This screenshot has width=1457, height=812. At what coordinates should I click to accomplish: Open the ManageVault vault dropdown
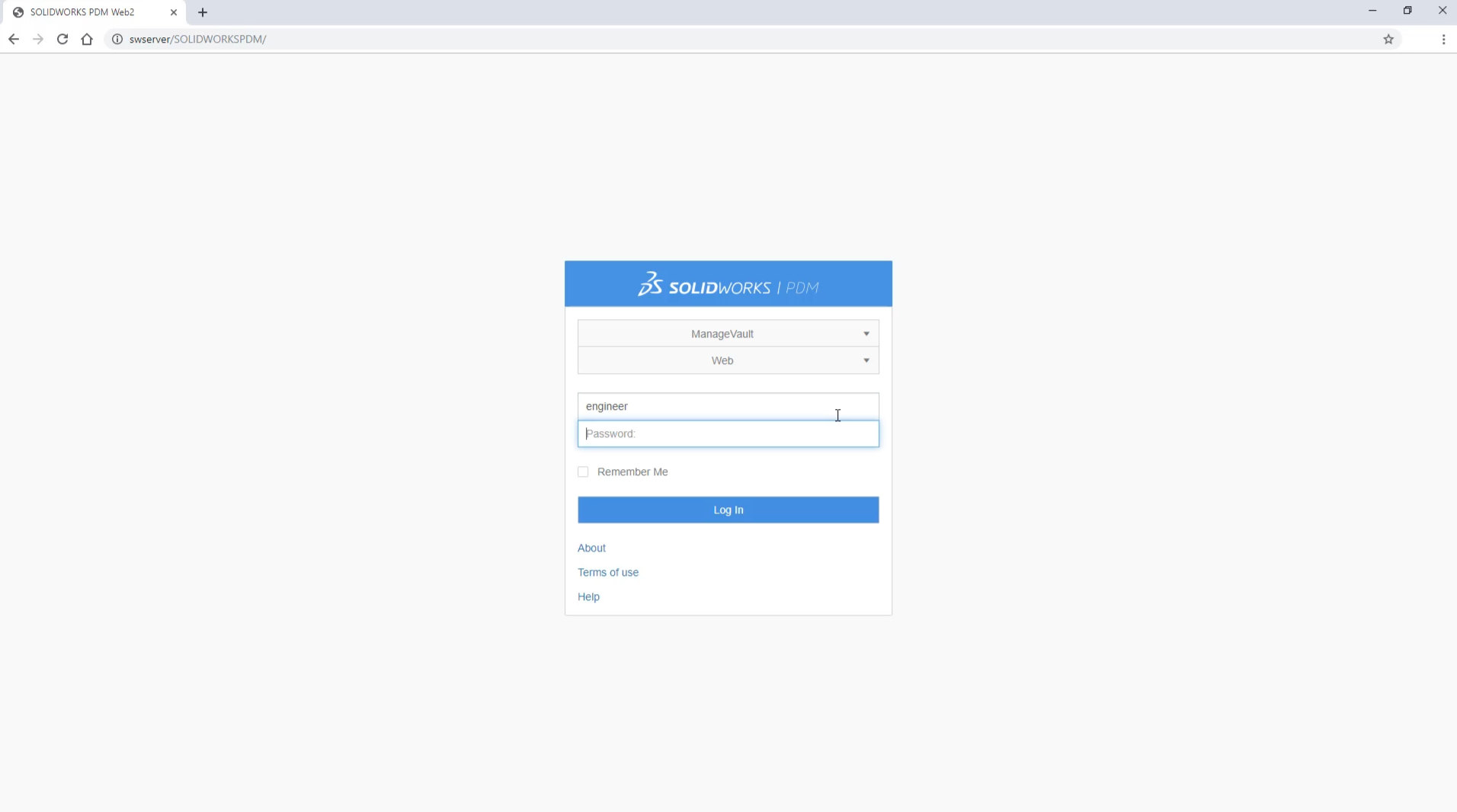click(x=728, y=334)
